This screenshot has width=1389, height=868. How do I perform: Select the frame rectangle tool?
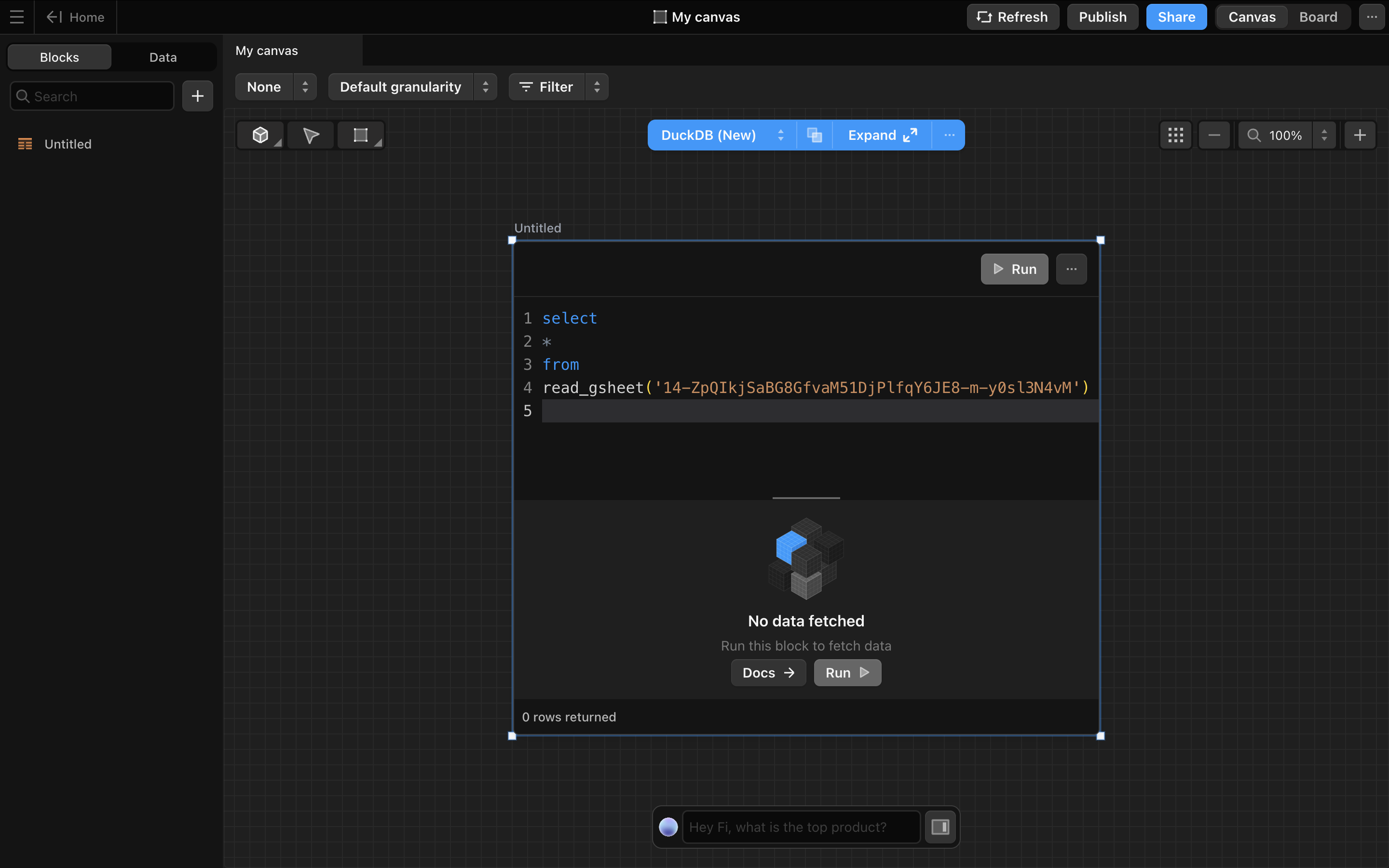[360, 135]
